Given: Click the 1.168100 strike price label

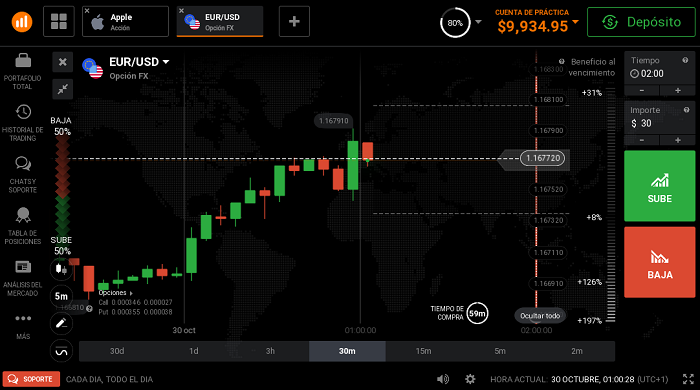Looking at the screenshot, I should 548,99.
